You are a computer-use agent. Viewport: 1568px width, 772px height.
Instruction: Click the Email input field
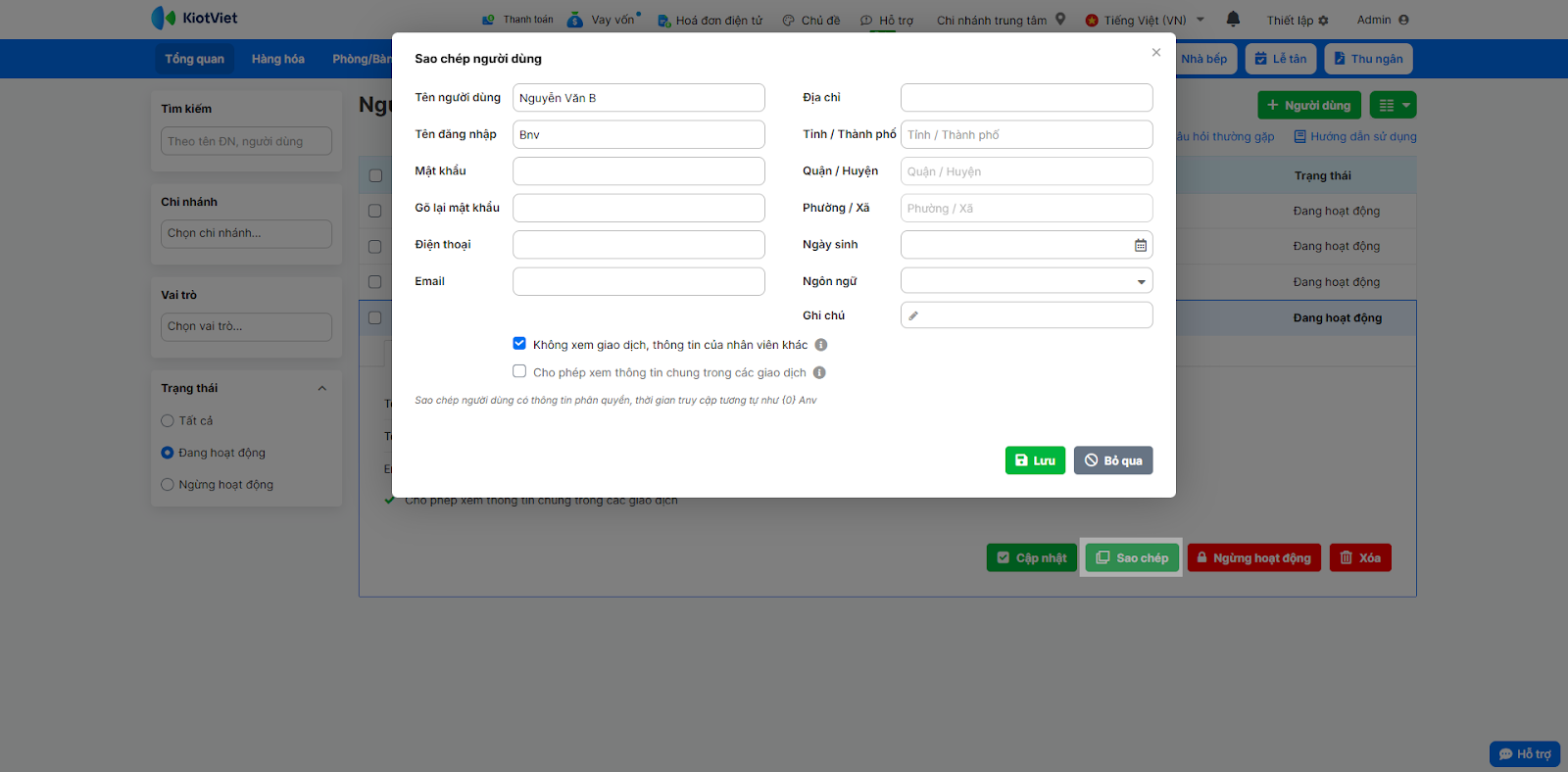[638, 281]
